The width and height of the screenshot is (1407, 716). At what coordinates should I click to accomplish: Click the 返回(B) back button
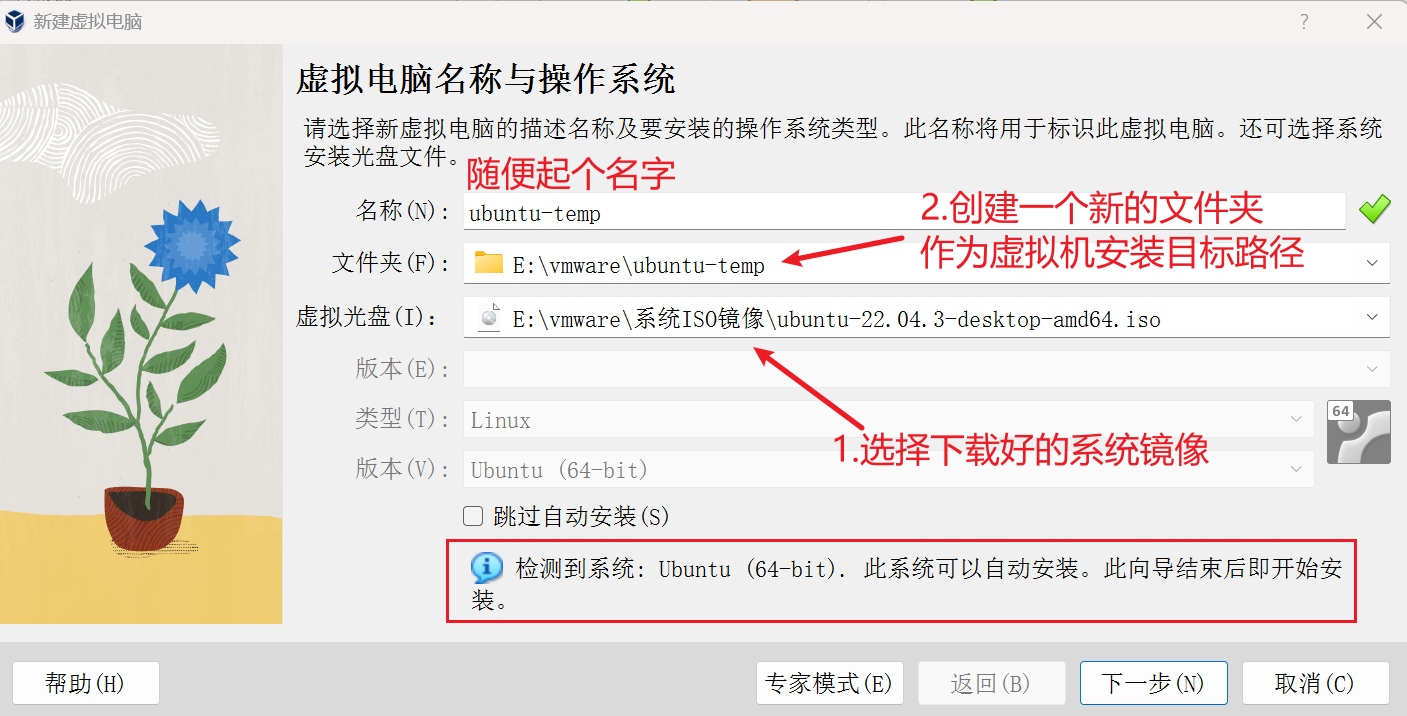pos(990,683)
